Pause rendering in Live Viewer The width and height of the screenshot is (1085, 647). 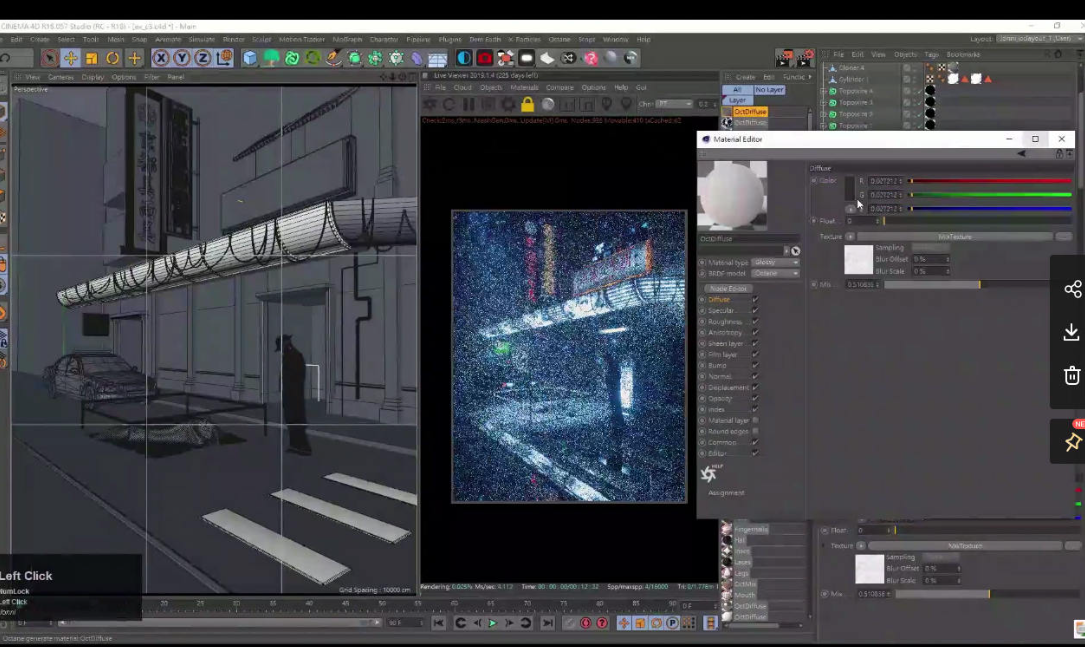pyautogui.click(x=468, y=104)
